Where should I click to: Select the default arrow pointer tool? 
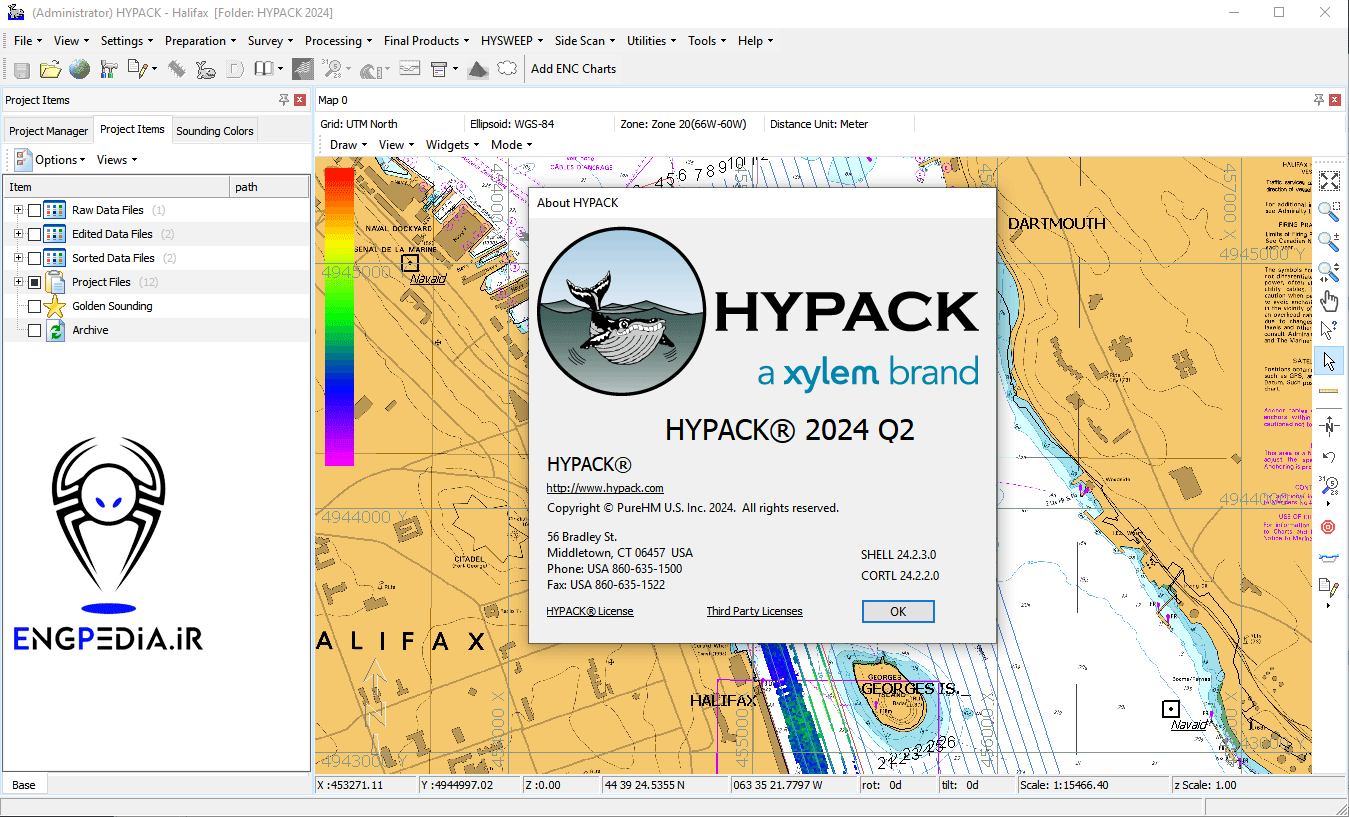click(1329, 361)
